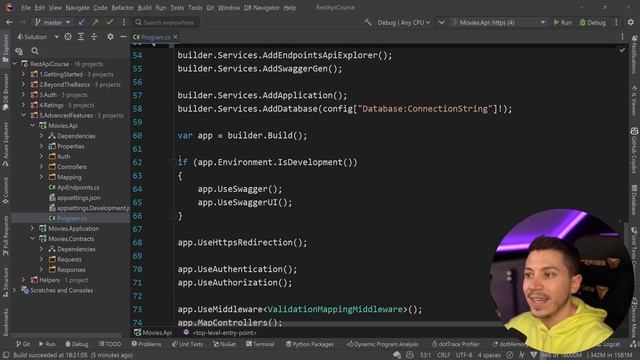Open appsettings.json file
The height and width of the screenshot is (360, 640).
click(x=78, y=198)
